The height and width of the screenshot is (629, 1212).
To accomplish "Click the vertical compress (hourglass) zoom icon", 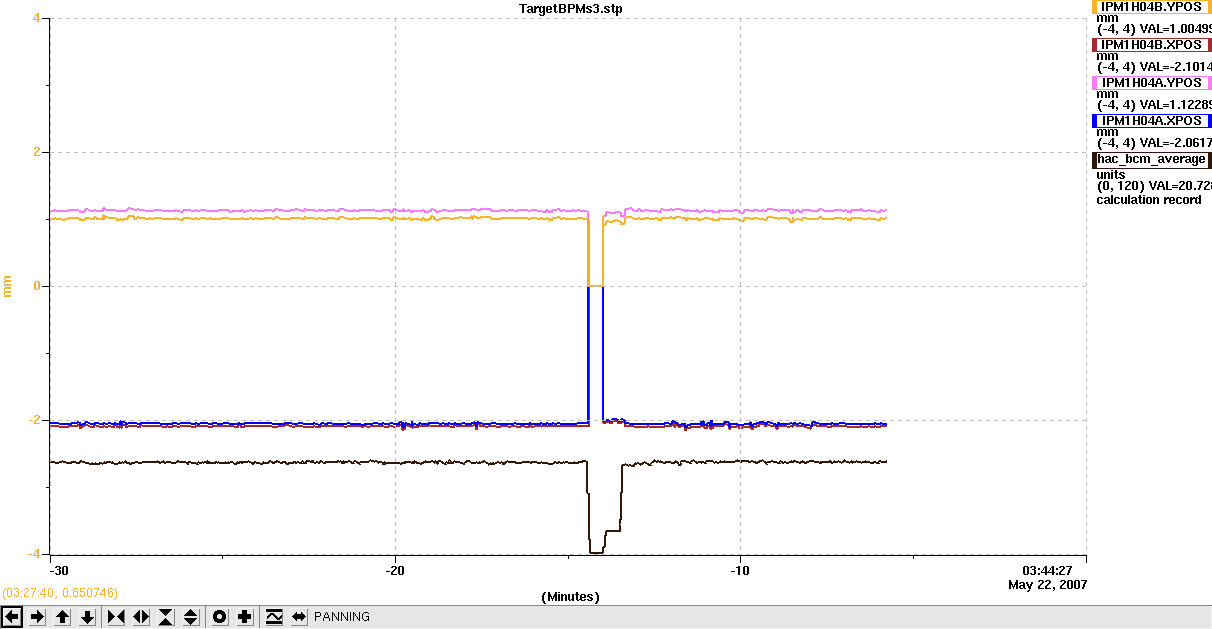I will 166,617.
